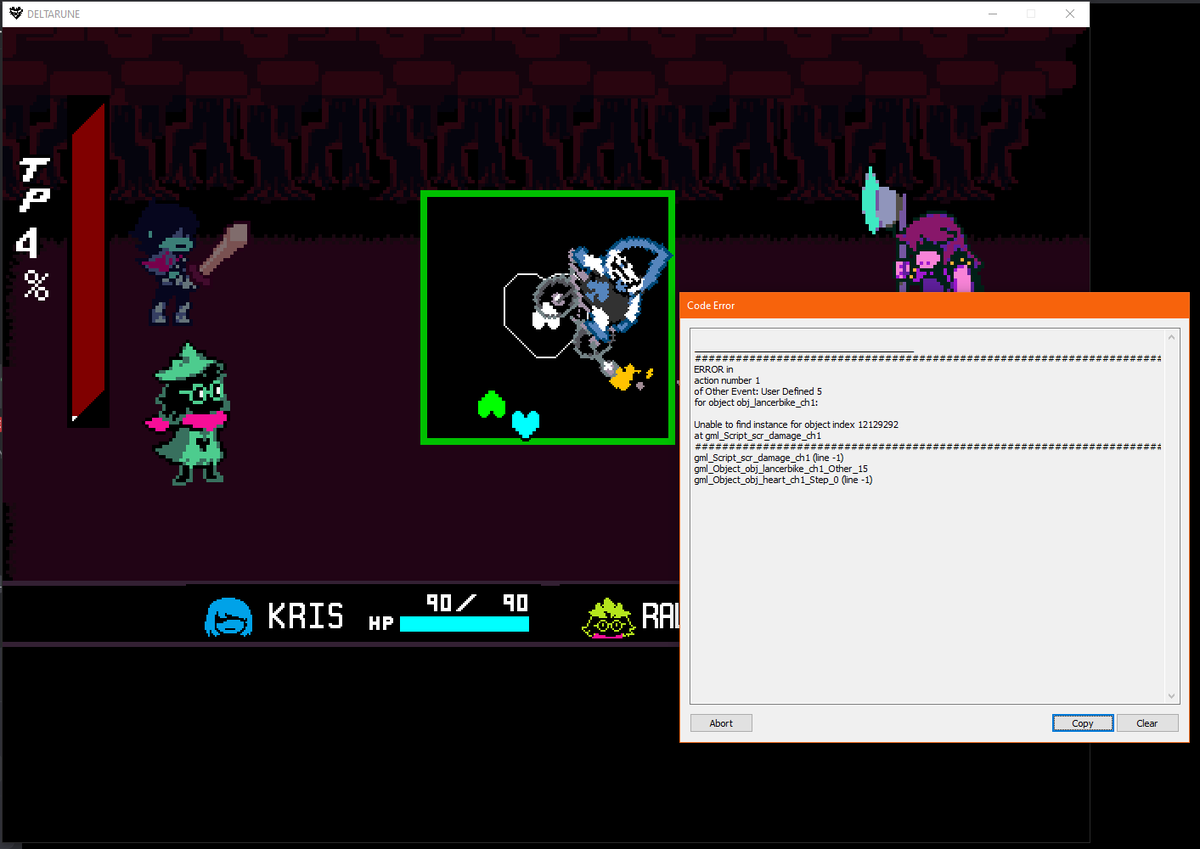1200x849 pixels.
Task: Click the scroll down arrow in the error text box
Action: click(1173, 697)
